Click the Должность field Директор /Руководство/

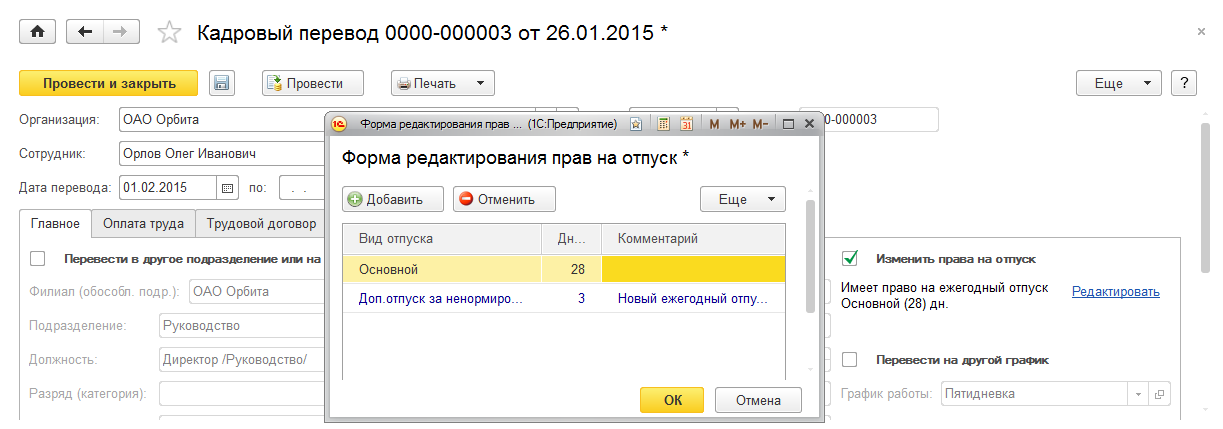pyautogui.click(x=241, y=360)
